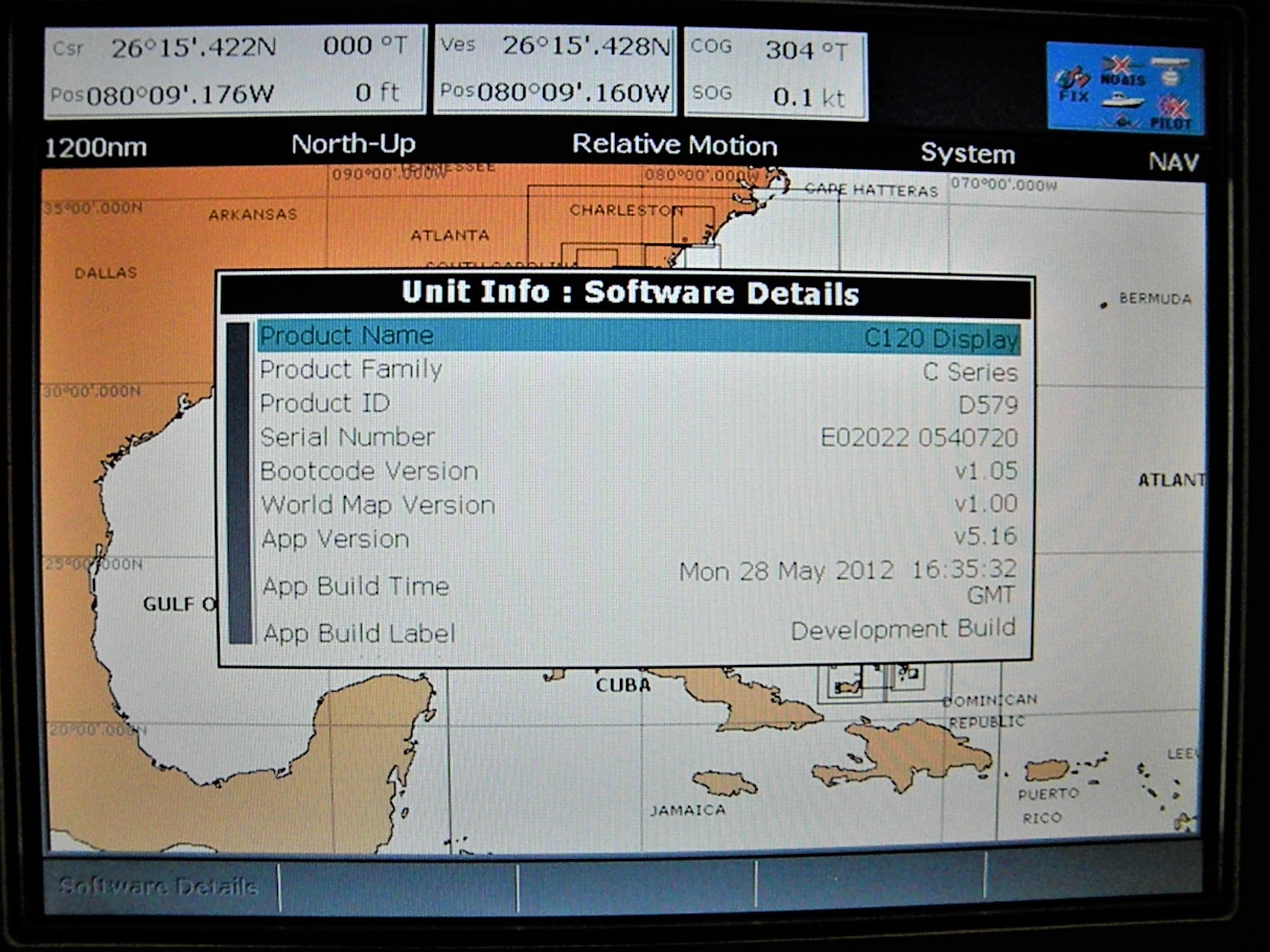Click the vessel position data box

point(555,70)
